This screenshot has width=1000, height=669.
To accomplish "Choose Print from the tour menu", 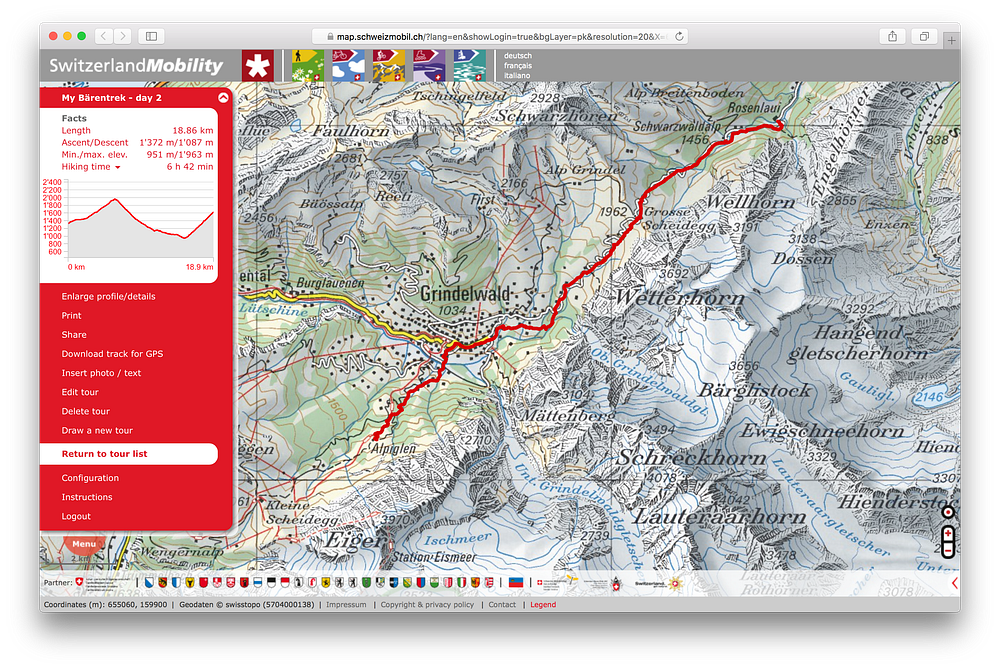I will (71, 316).
